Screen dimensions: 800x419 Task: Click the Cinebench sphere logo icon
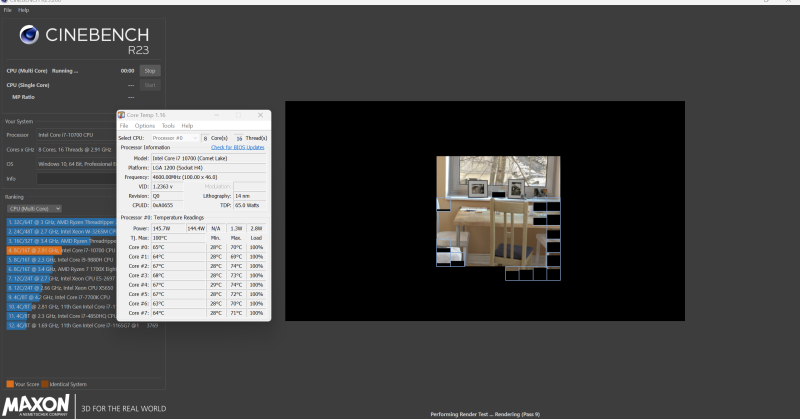click(x=30, y=37)
